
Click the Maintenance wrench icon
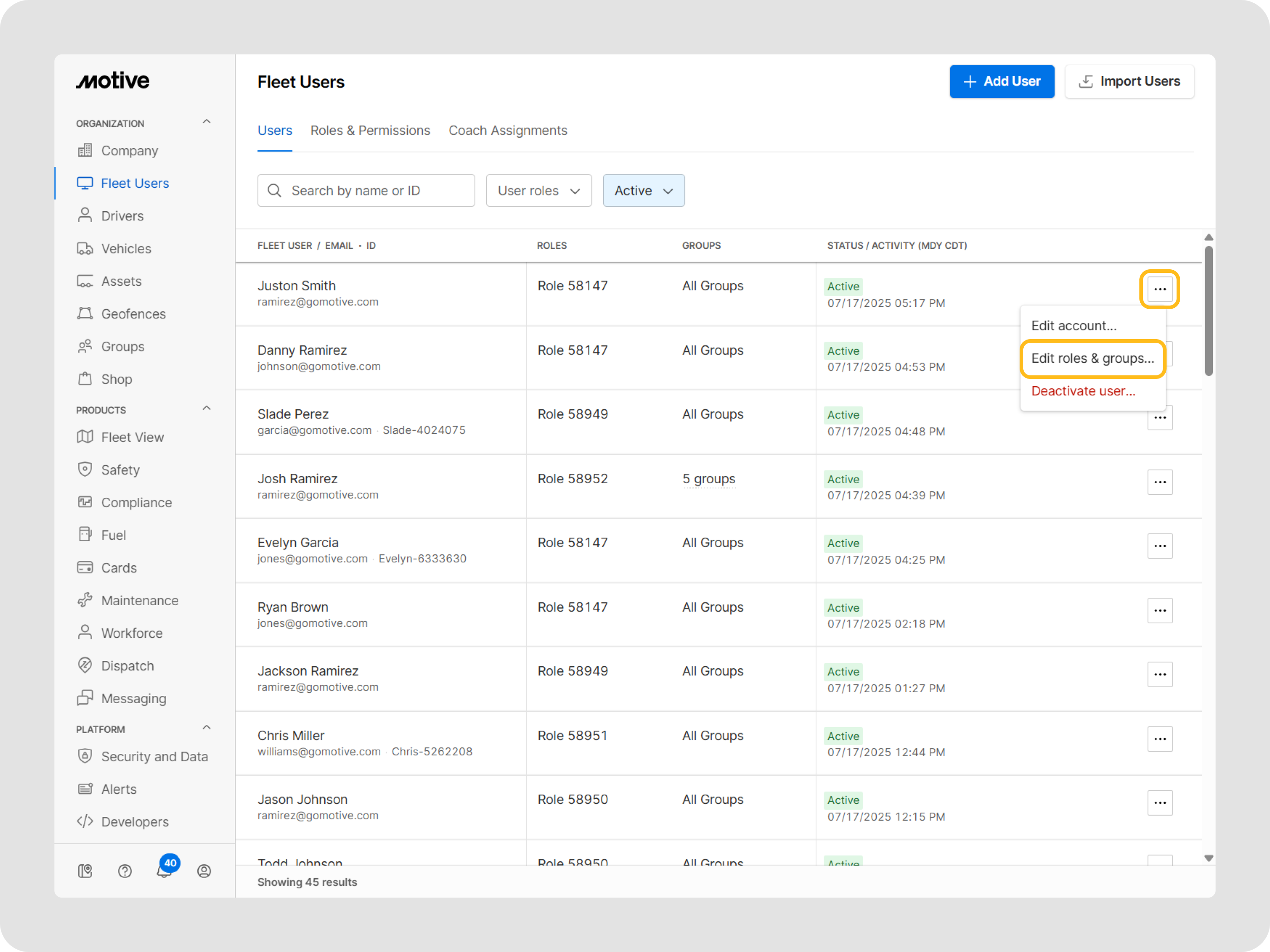85,600
